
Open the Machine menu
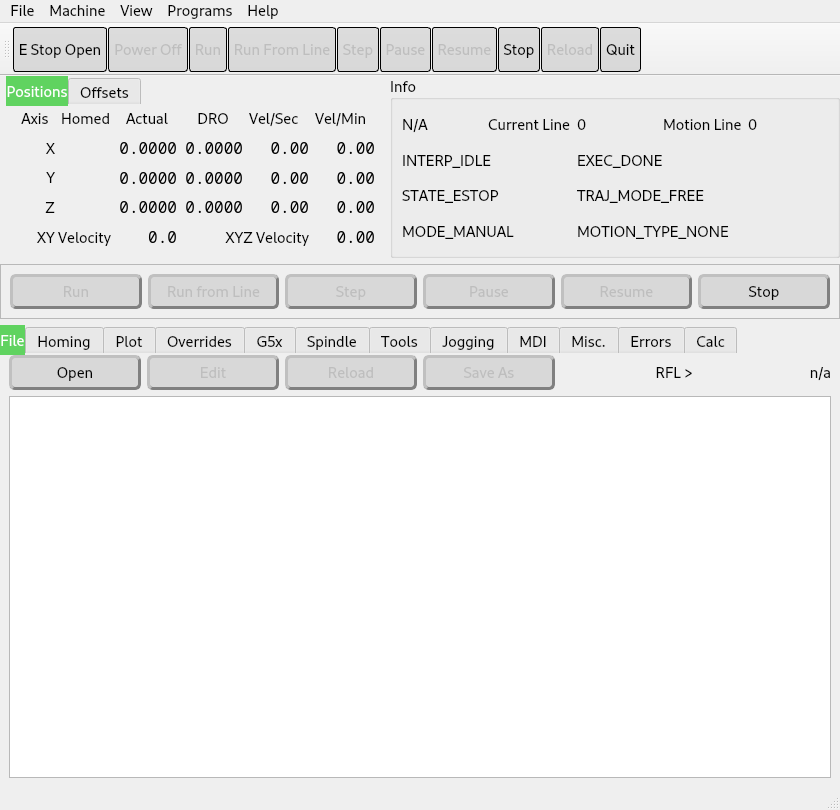[x=77, y=11]
